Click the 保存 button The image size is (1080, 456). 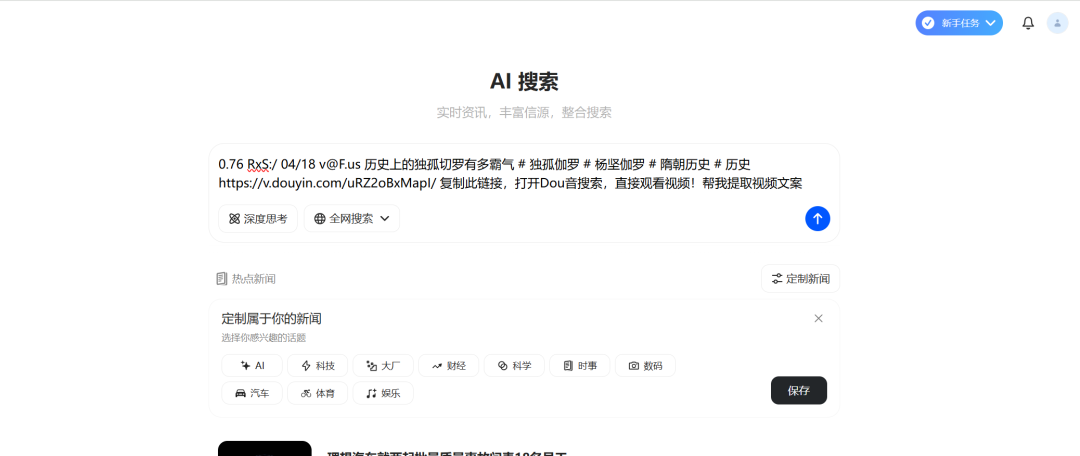click(x=799, y=391)
